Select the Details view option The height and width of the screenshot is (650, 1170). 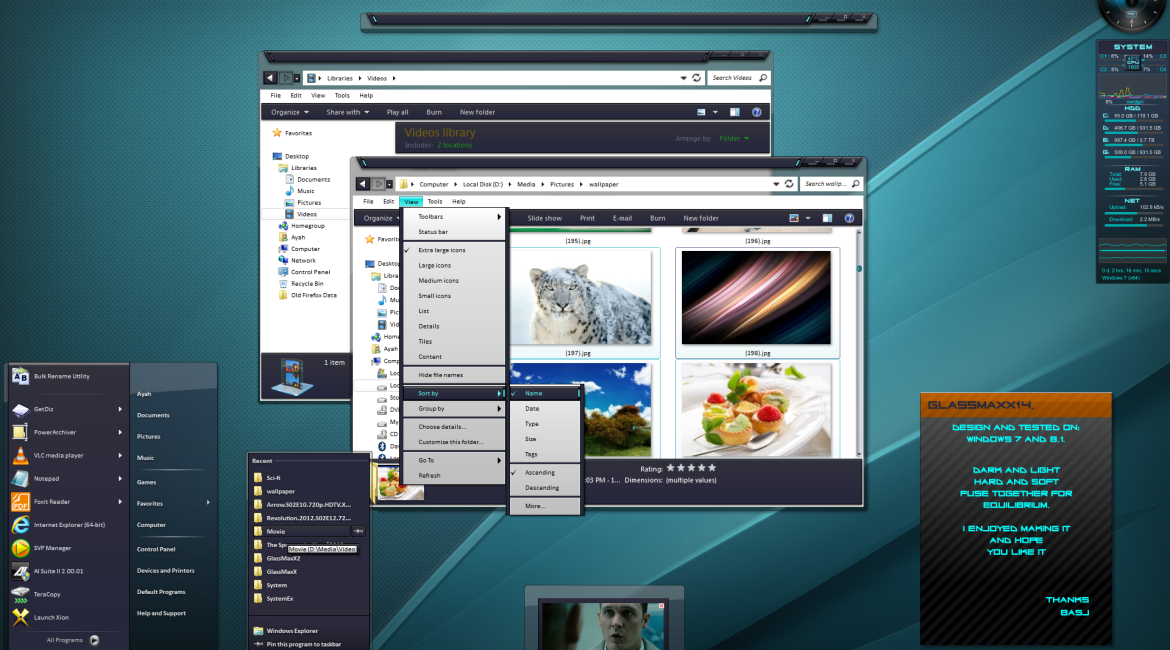tap(429, 326)
